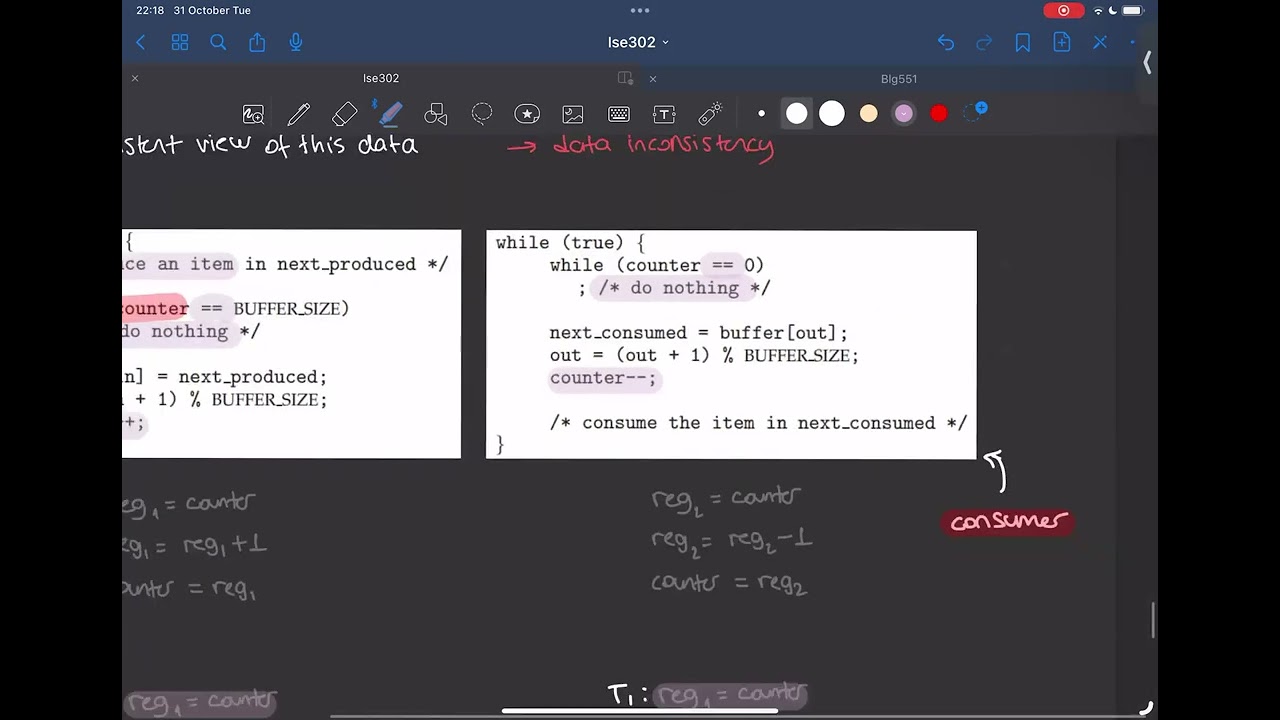The width and height of the screenshot is (1280, 720).
Task: Choose the largest stroke thickness
Action: (x=832, y=114)
